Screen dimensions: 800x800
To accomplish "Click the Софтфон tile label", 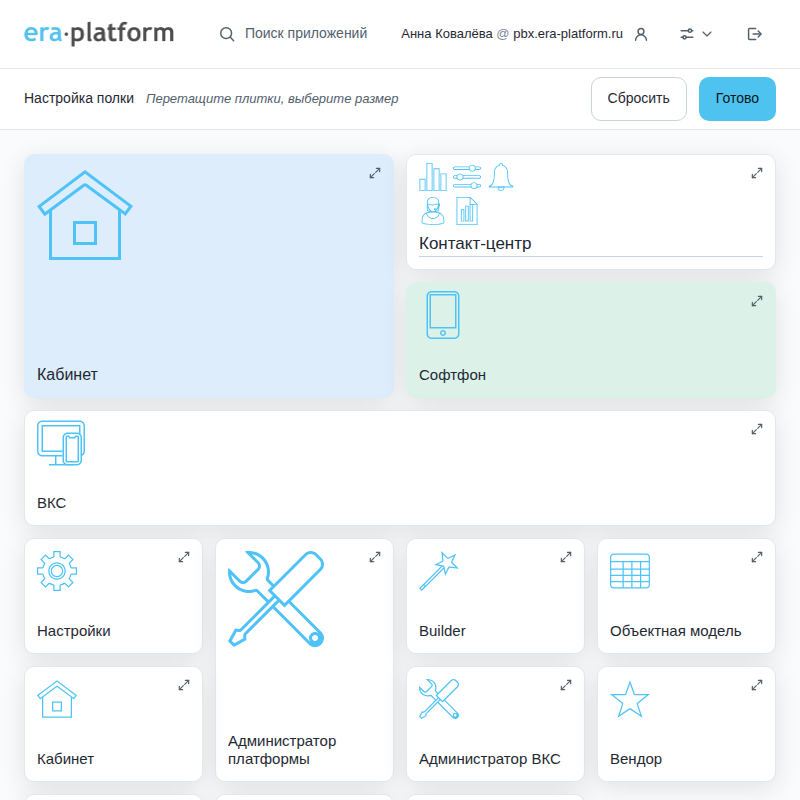I will 452,375.
